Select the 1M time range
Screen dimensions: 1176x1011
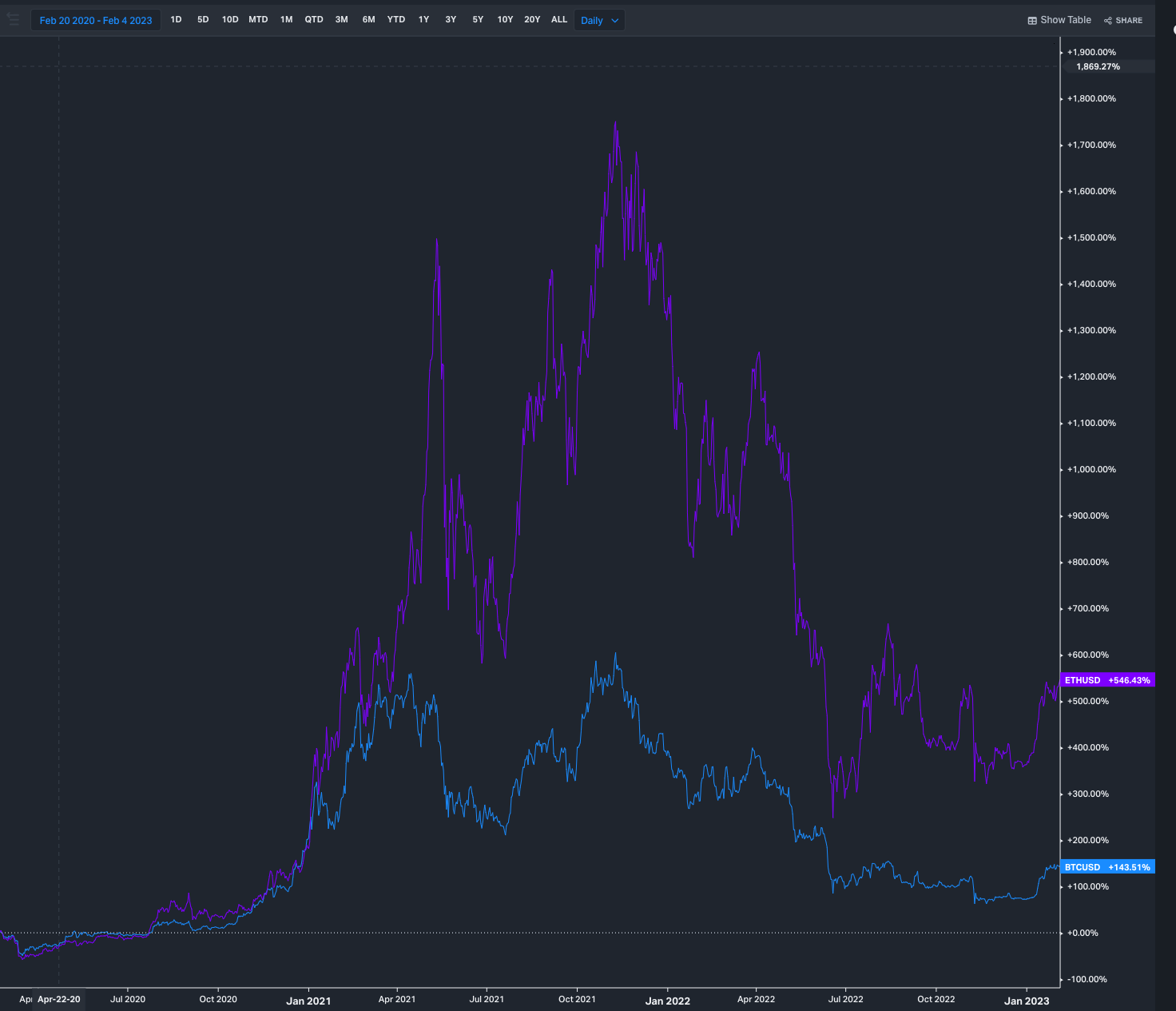point(286,20)
